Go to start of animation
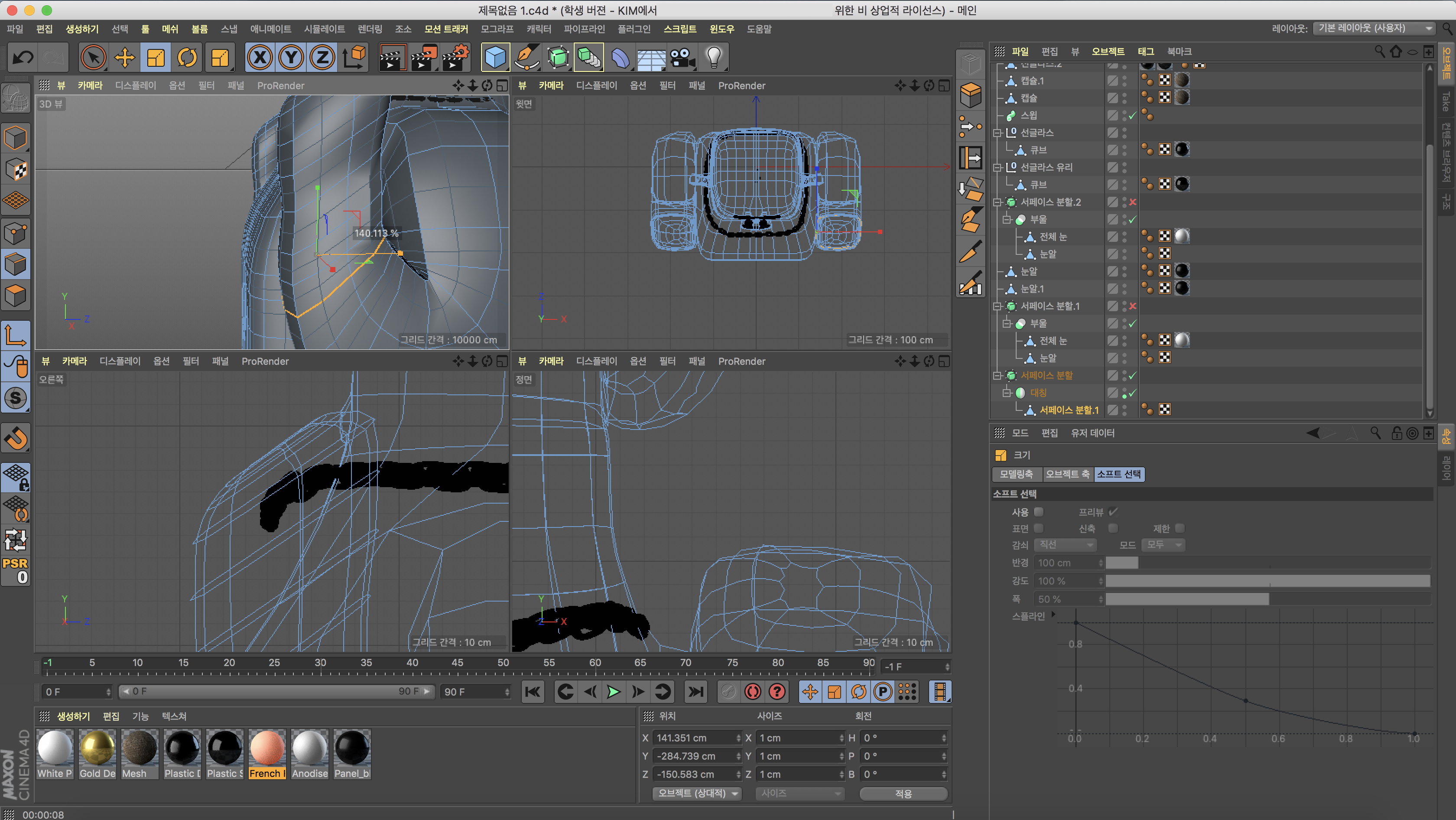The height and width of the screenshot is (820, 1456). [x=533, y=692]
